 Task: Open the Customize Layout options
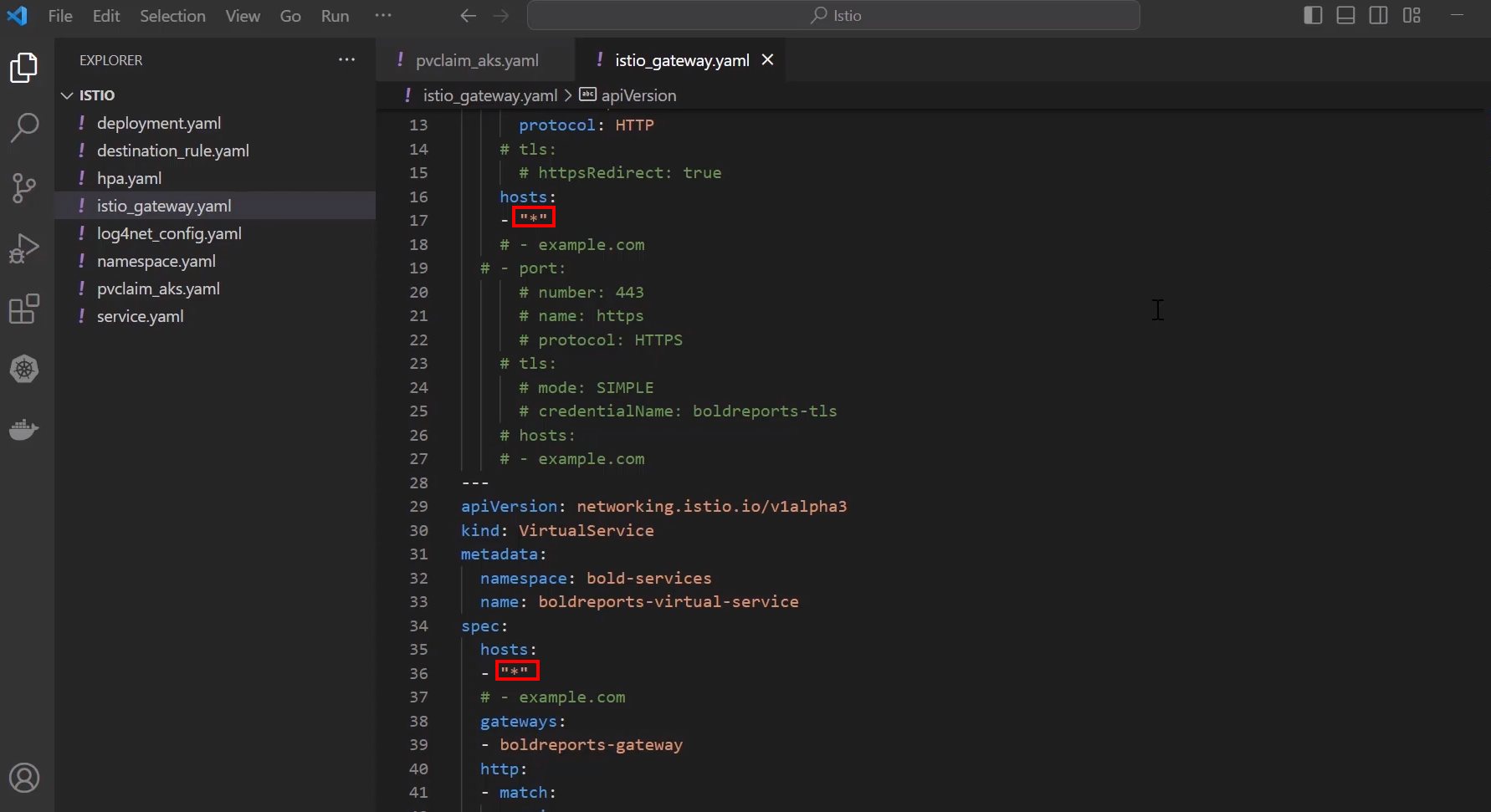coord(1412,15)
